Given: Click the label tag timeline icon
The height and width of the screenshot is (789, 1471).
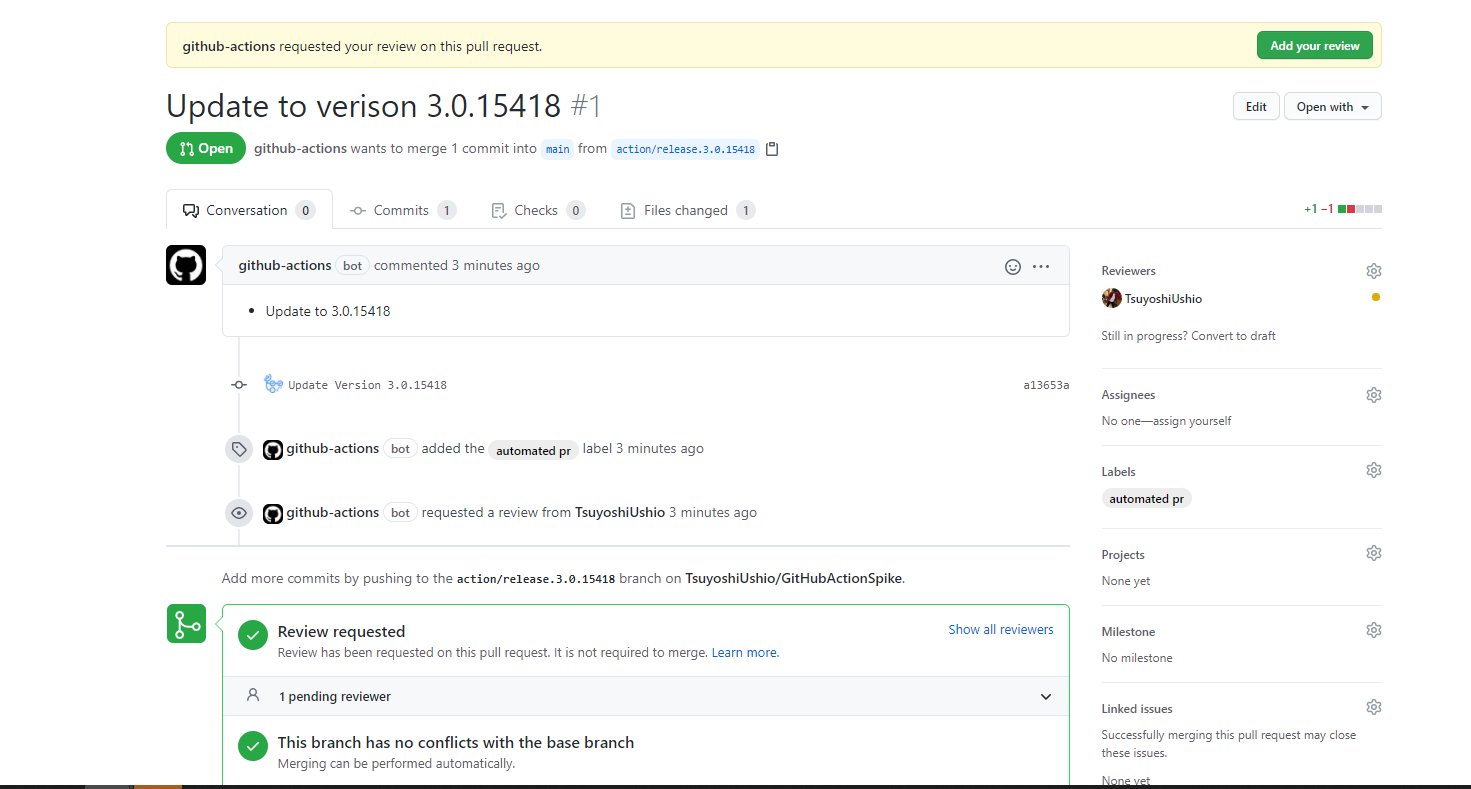Looking at the screenshot, I should [x=239, y=449].
